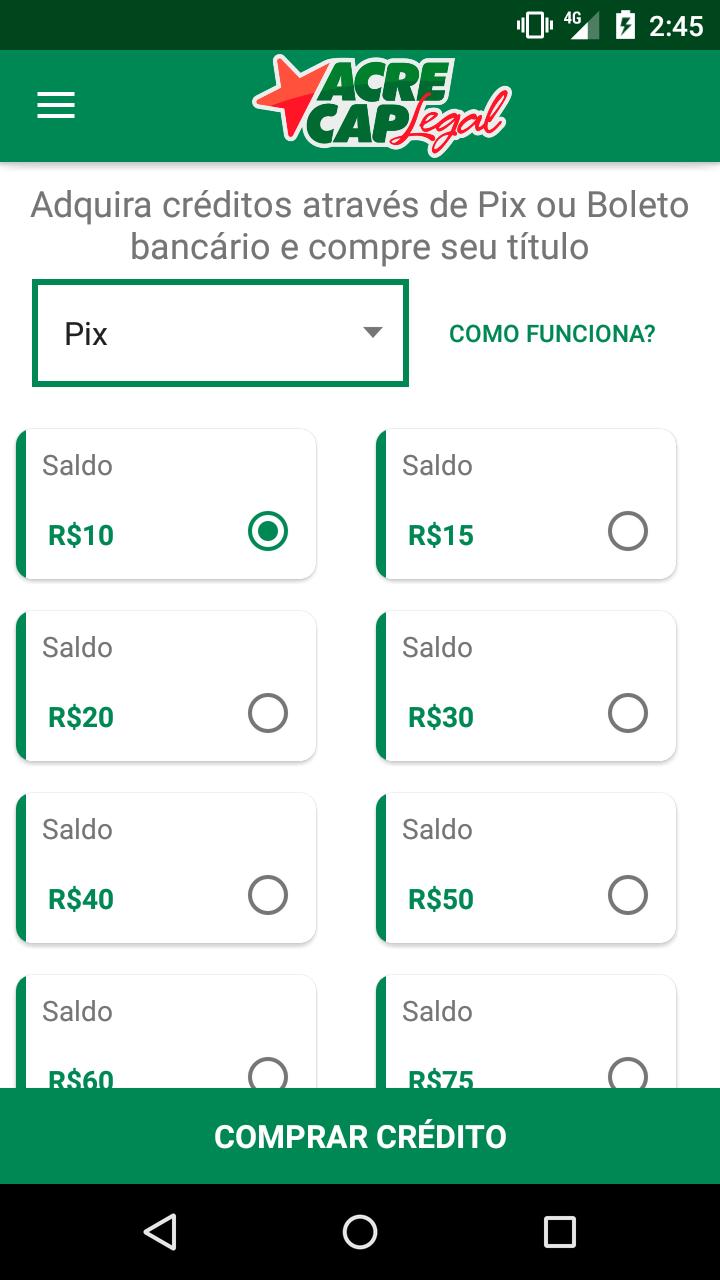The width and height of the screenshot is (720, 1280).
Task: Select the R$60 saldo card
Action: tap(166, 1031)
